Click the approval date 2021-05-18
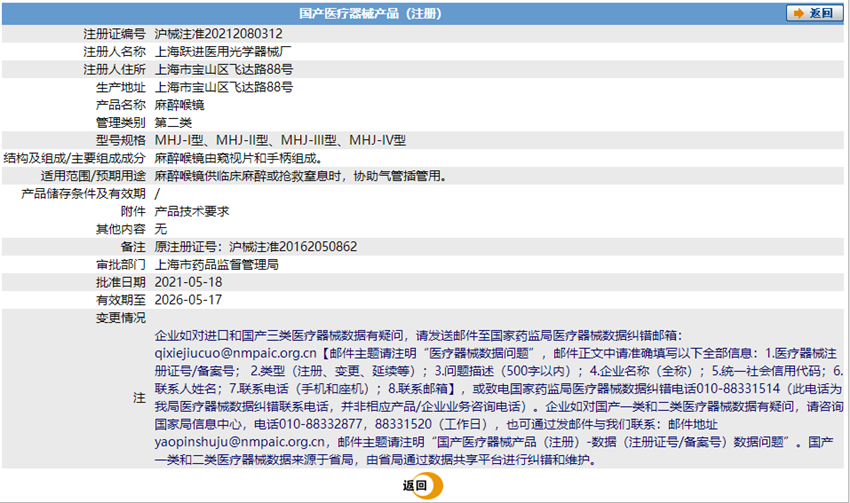 (188, 282)
